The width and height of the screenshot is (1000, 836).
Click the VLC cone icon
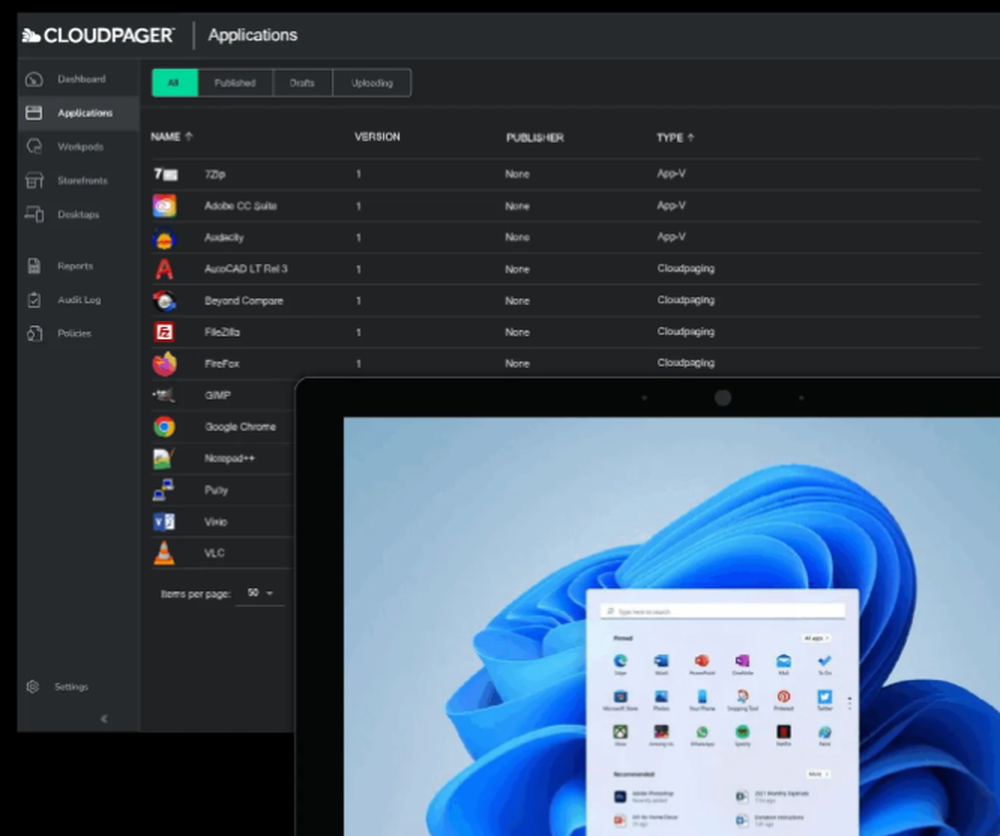pos(163,552)
